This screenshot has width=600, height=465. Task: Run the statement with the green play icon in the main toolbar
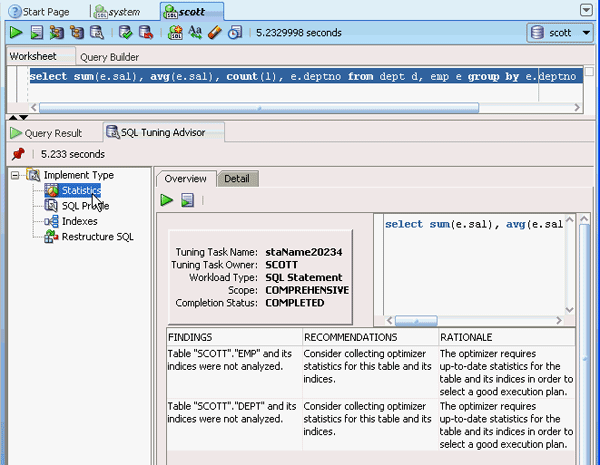tap(16, 33)
